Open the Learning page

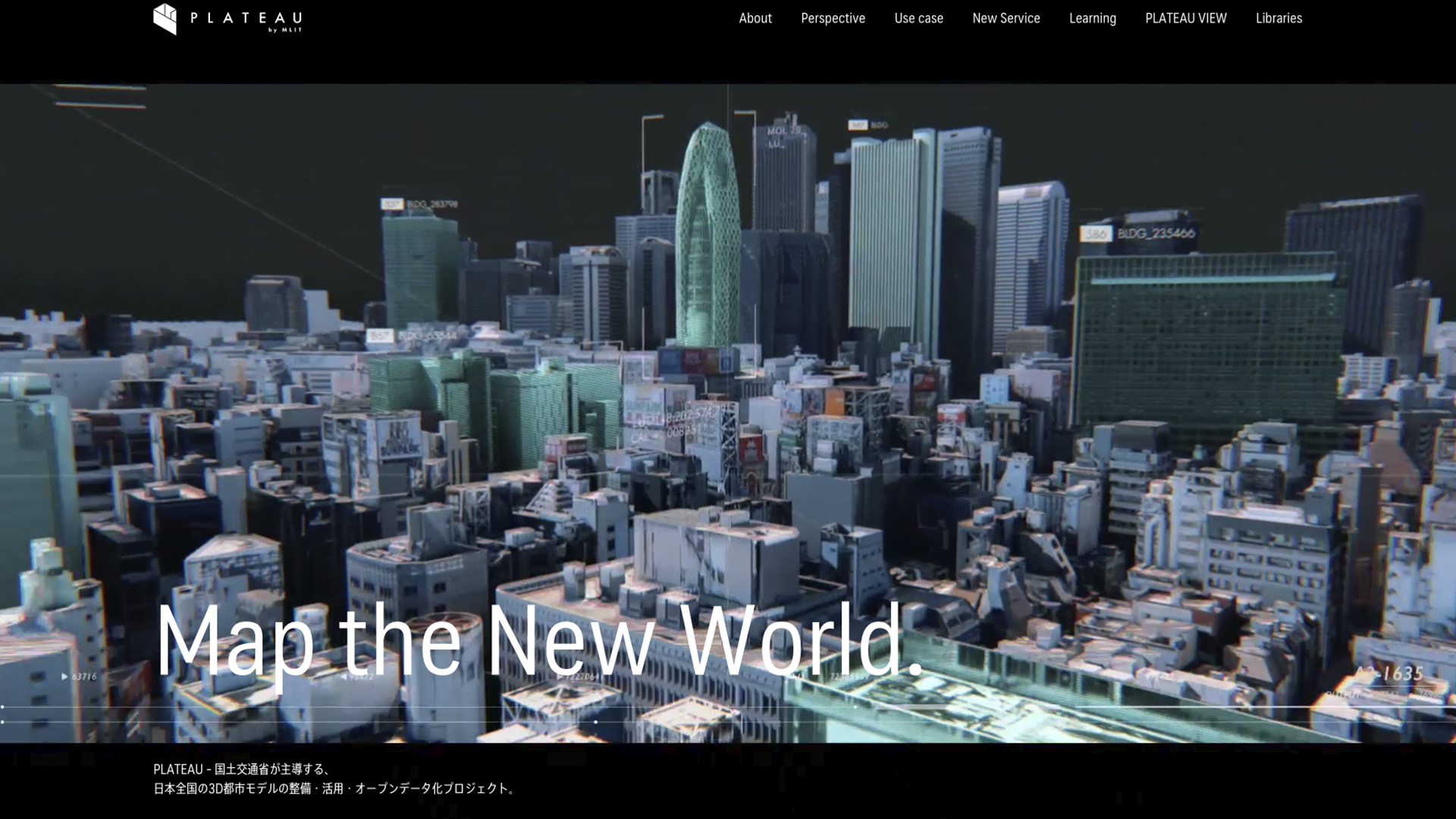click(x=1092, y=18)
